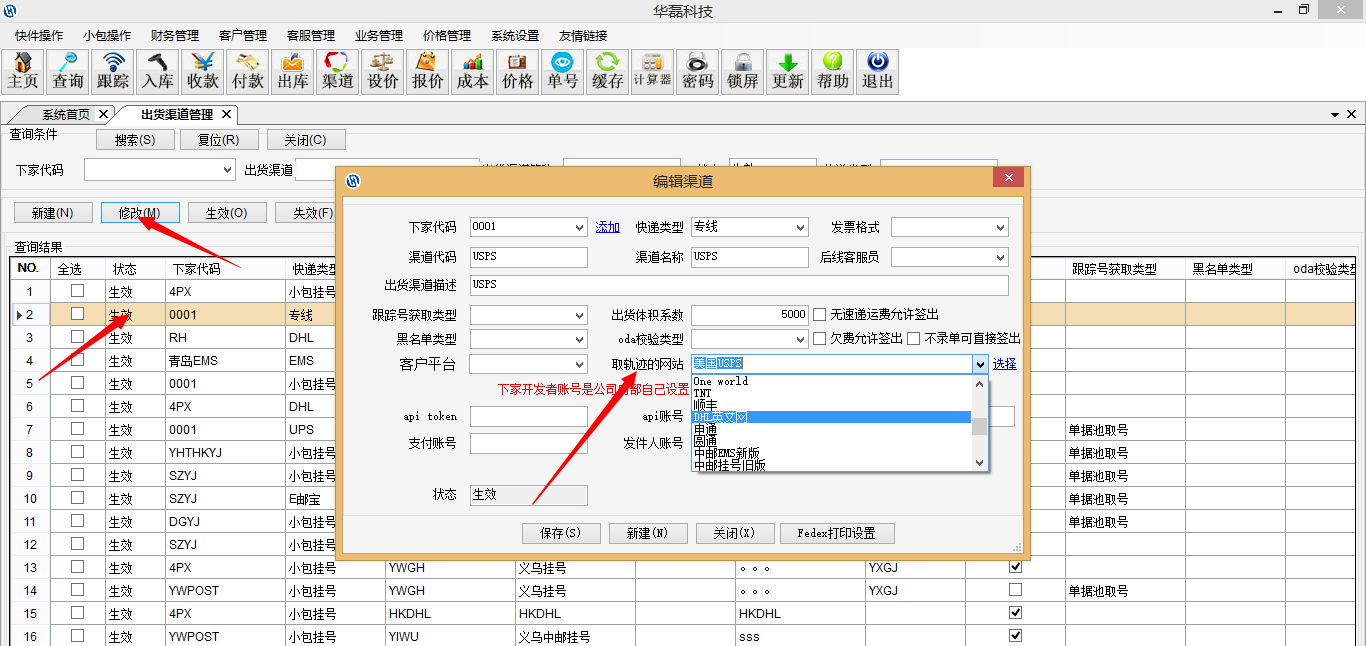Image resolution: width=1366 pixels, height=646 pixels.
Task: Click the 更新 update toolbar icon
Action: pos(788,72)
